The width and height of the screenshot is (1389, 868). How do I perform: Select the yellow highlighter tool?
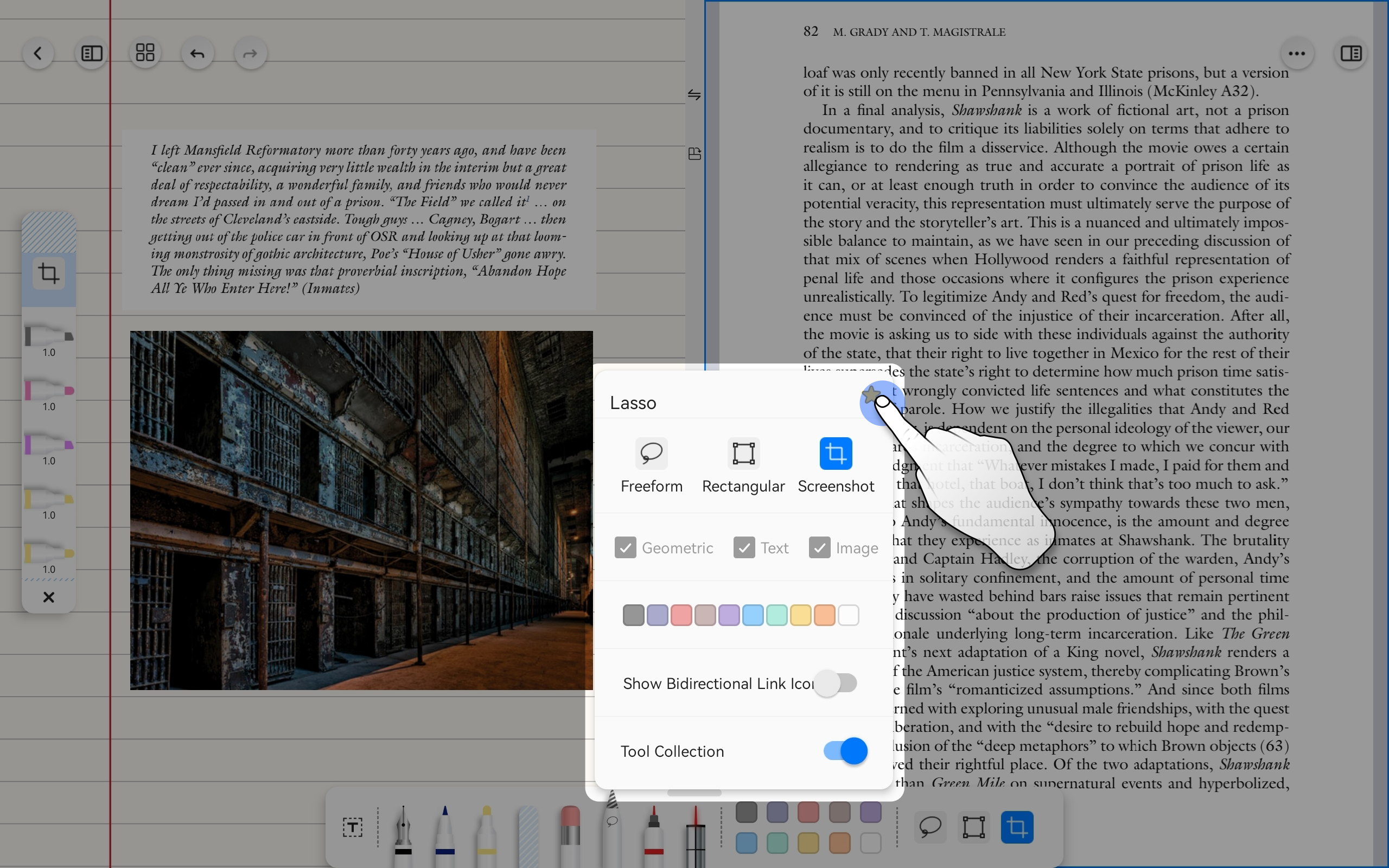[487, 835]
